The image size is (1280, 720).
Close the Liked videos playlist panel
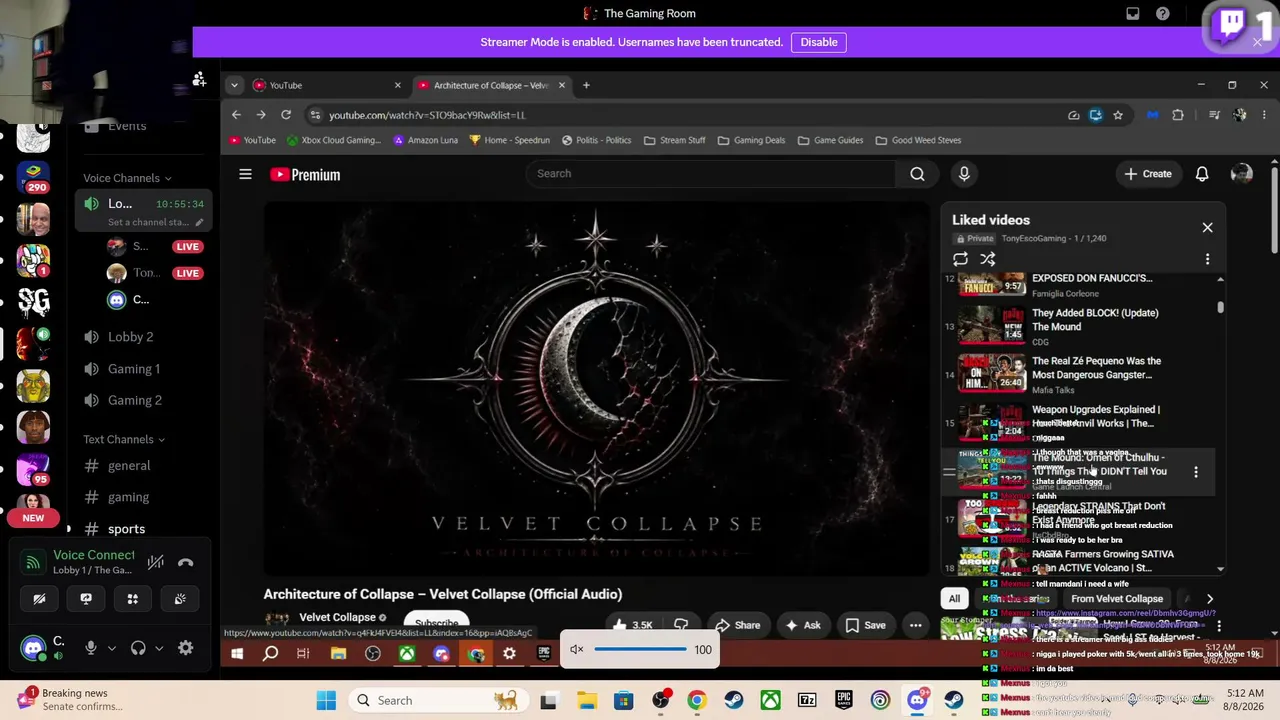(x=1207, y=228)
